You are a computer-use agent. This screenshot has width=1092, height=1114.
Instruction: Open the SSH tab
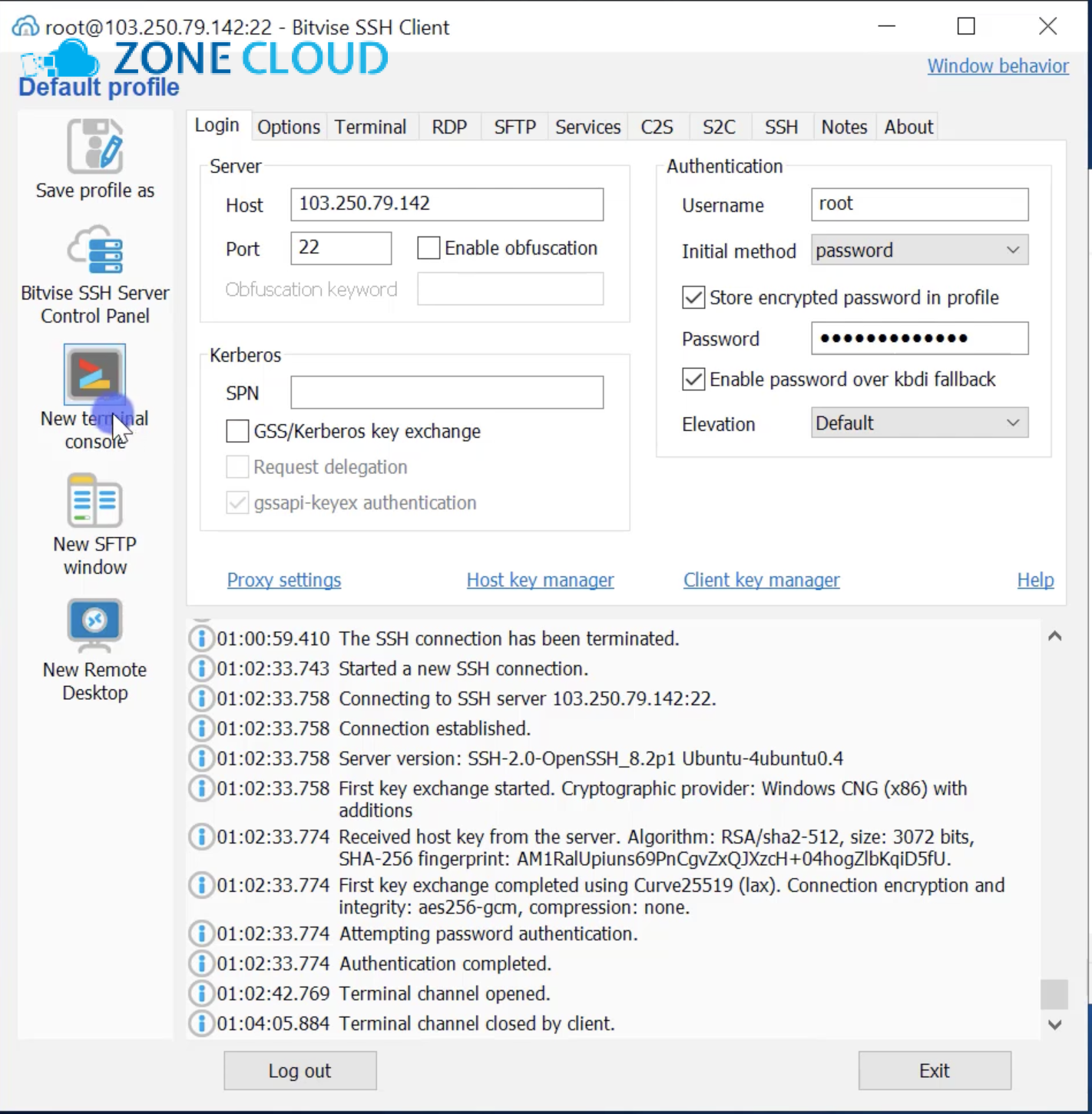point(782,127)
